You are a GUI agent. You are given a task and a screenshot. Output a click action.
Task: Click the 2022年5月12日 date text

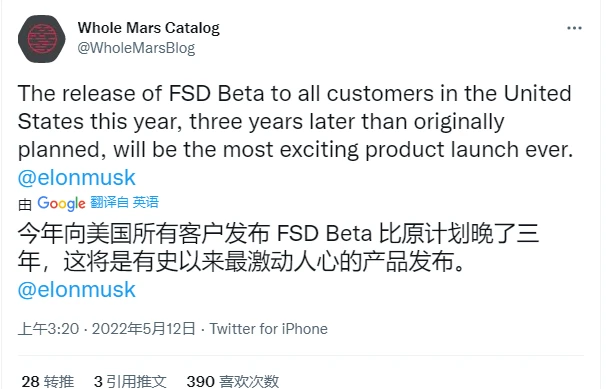[143, 329]
